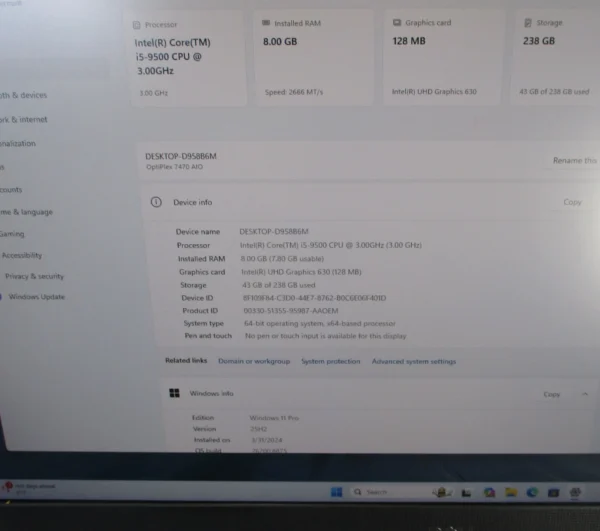The height and width of the screenshot is (531, 600).
Task: Click the OptiPlex 7470 AIO model text
Action: (174, 167)
